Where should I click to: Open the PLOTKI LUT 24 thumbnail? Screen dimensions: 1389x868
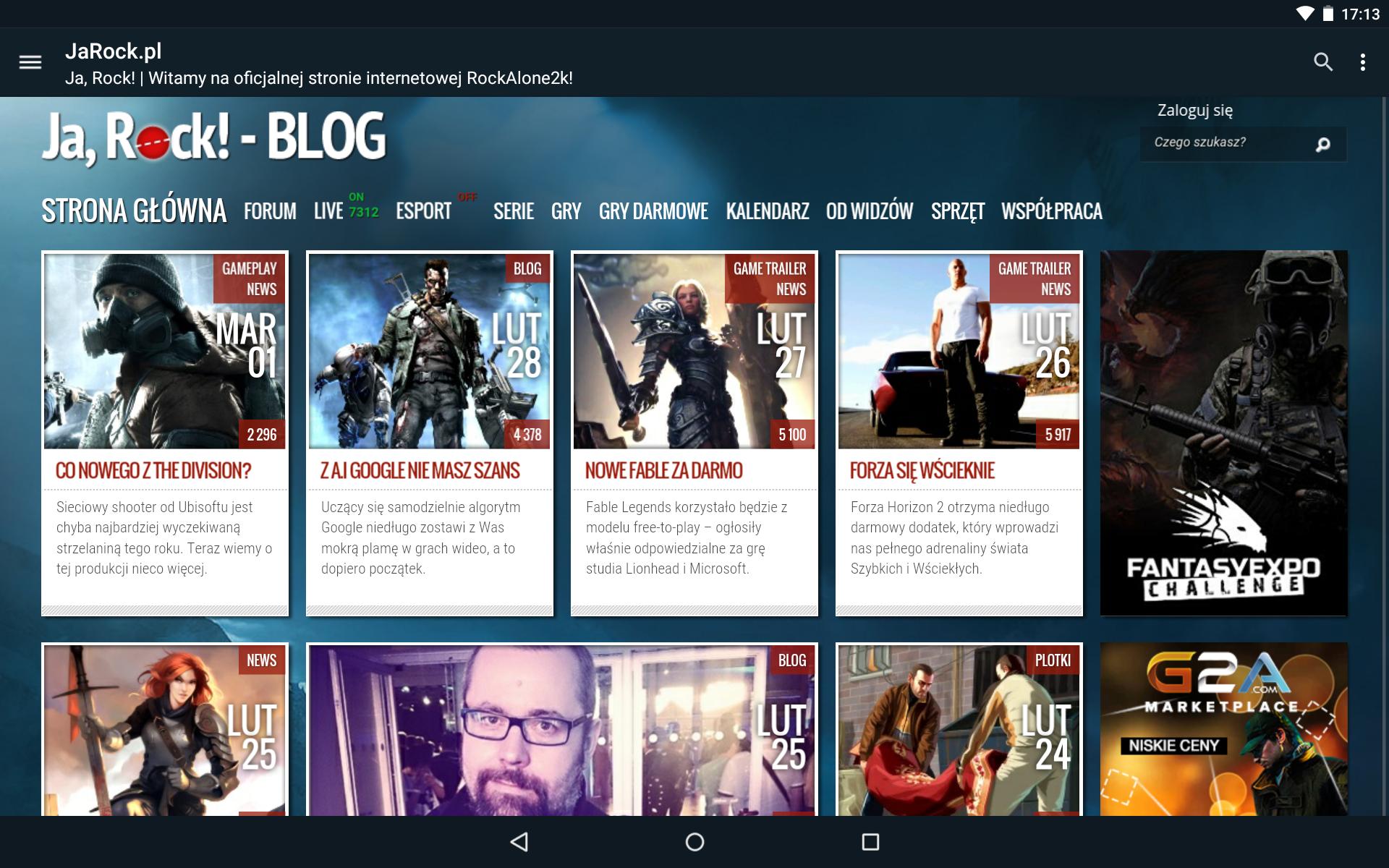959,731
